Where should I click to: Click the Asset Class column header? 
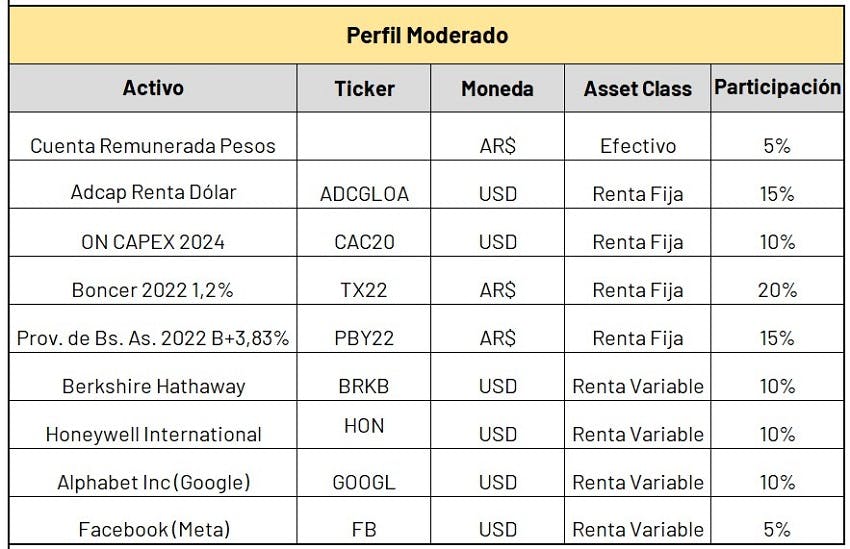pyautogui.click(x=638, y=88)
